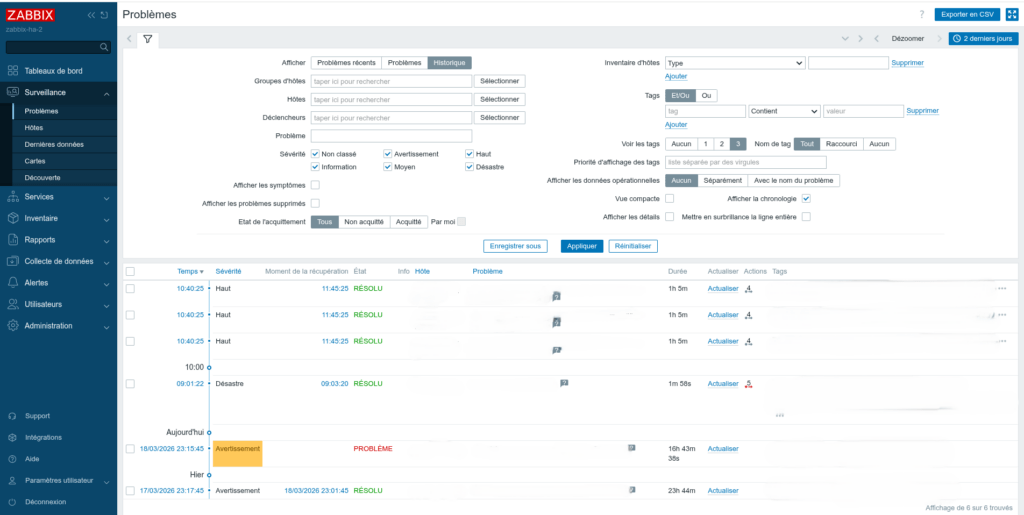Enable Afficher les symptômes checkbox

(x=315, y=185)
